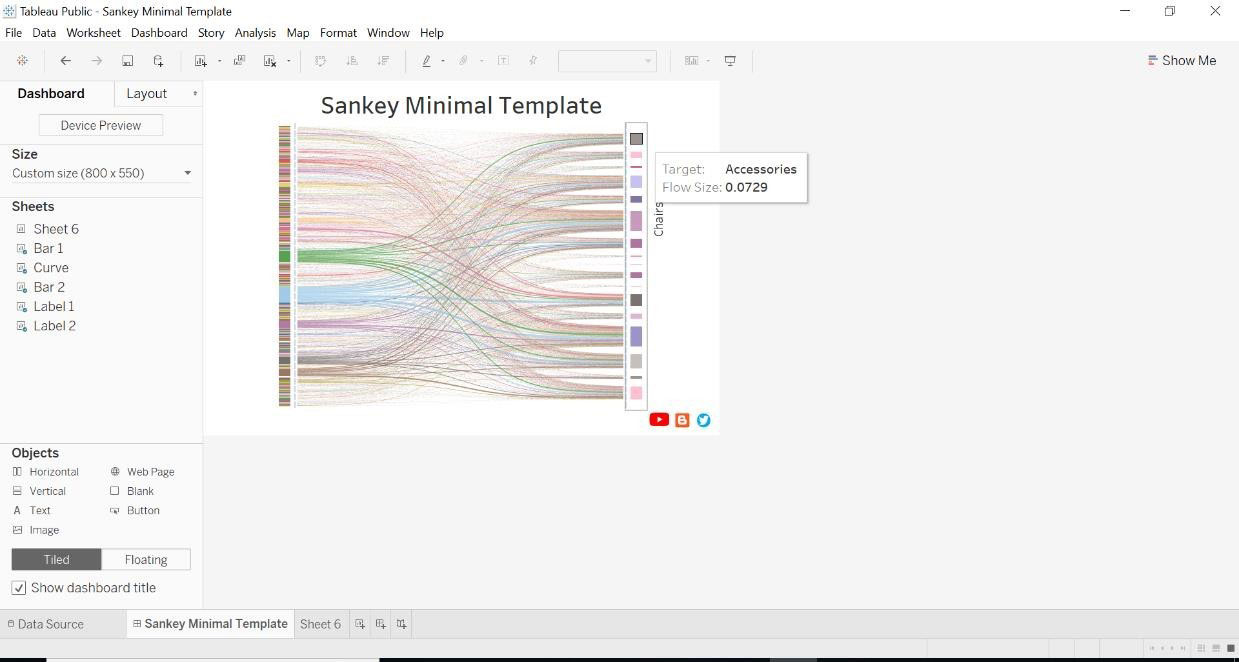
Task: Select the Curve sheet in the Sheets list
Action: (x=51, y=267)
